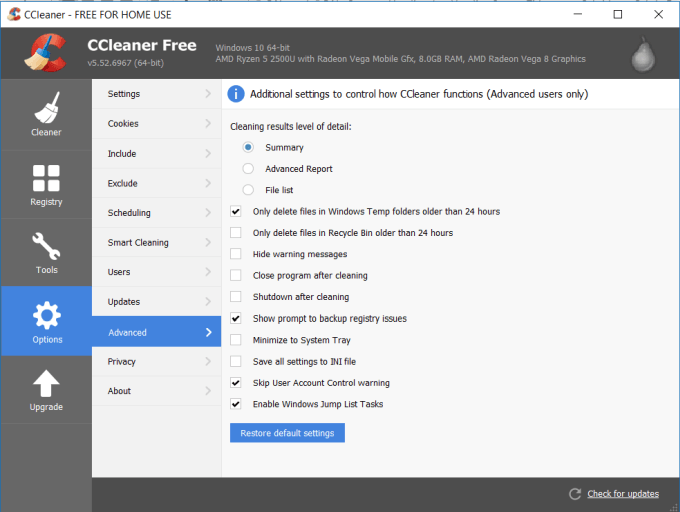Enable Hide warning messages checkbox
The width and height of the screenshot is (680, 512).
click(236, 254)
